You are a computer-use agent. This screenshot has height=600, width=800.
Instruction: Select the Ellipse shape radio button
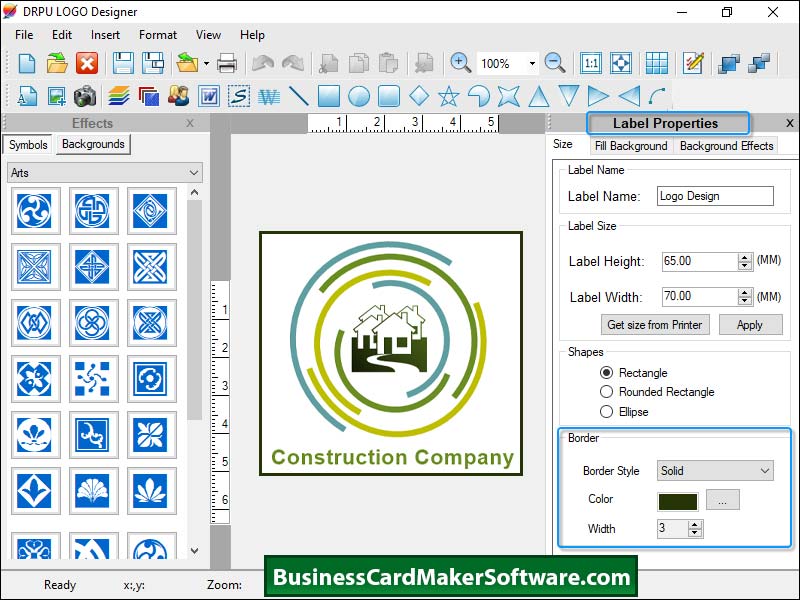coord(607,411)
